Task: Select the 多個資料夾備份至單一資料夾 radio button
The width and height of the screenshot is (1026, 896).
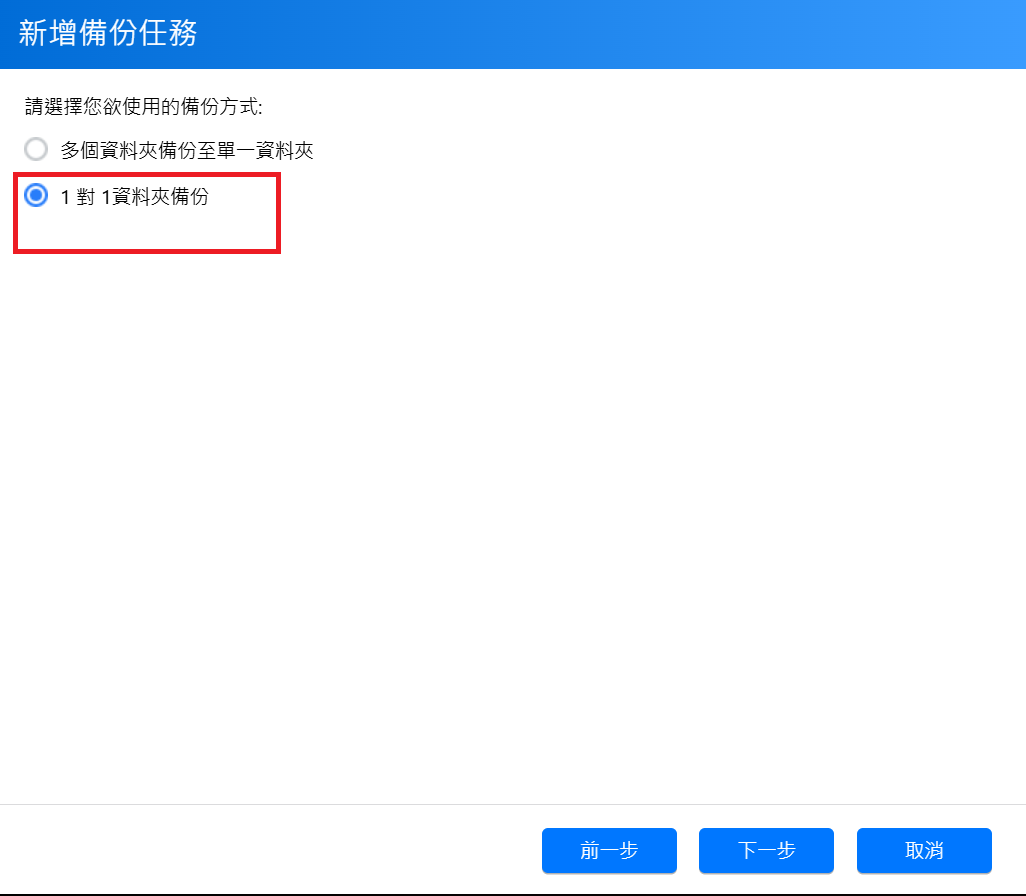Action: [36, 149]
